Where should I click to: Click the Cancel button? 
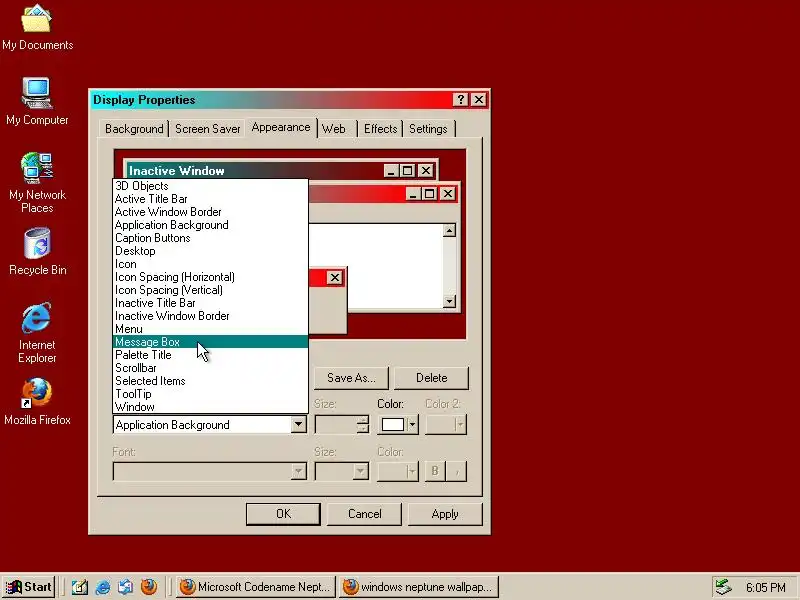click(364, 514)
